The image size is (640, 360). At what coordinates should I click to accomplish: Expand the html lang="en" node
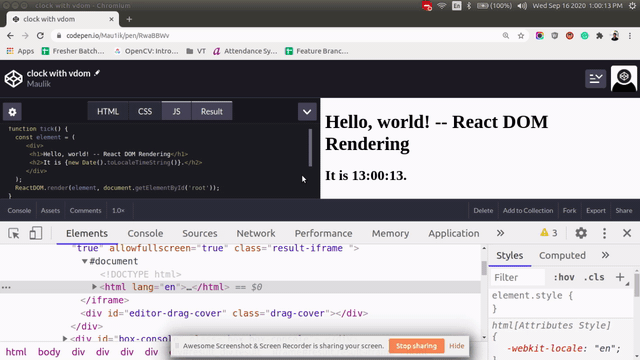(x=94, y=287)
